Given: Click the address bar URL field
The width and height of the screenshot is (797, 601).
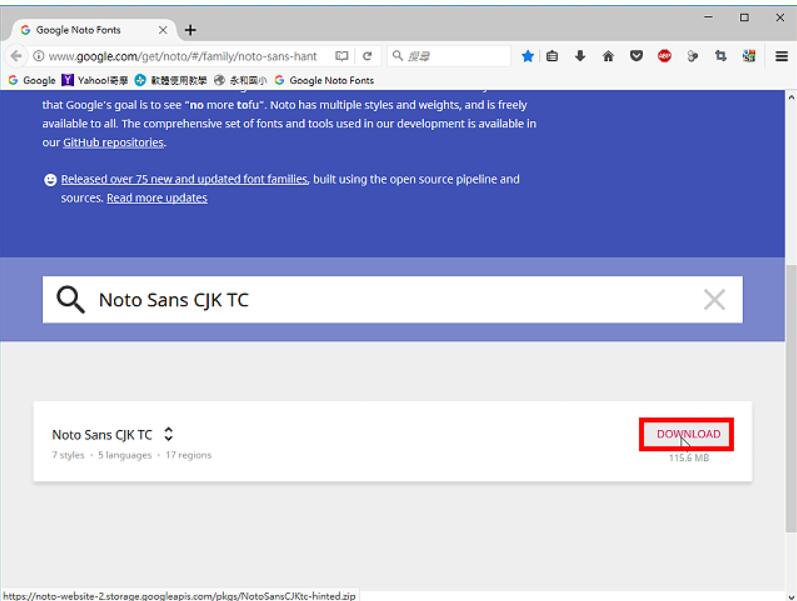Looking at the screenshot, I should (x=183, y=56).
